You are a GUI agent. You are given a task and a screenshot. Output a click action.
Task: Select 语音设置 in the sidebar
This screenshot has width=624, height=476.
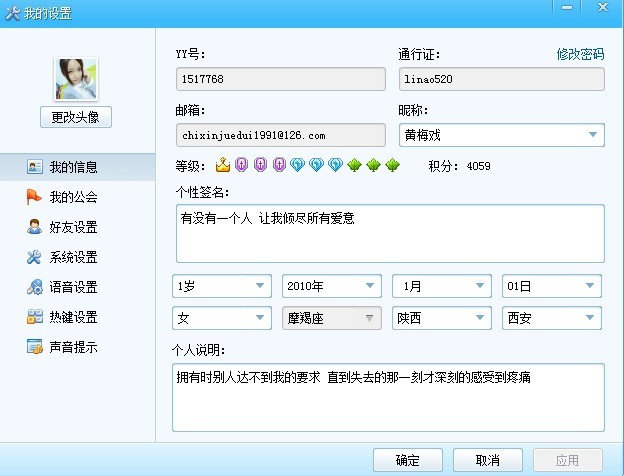click(78, 287)
